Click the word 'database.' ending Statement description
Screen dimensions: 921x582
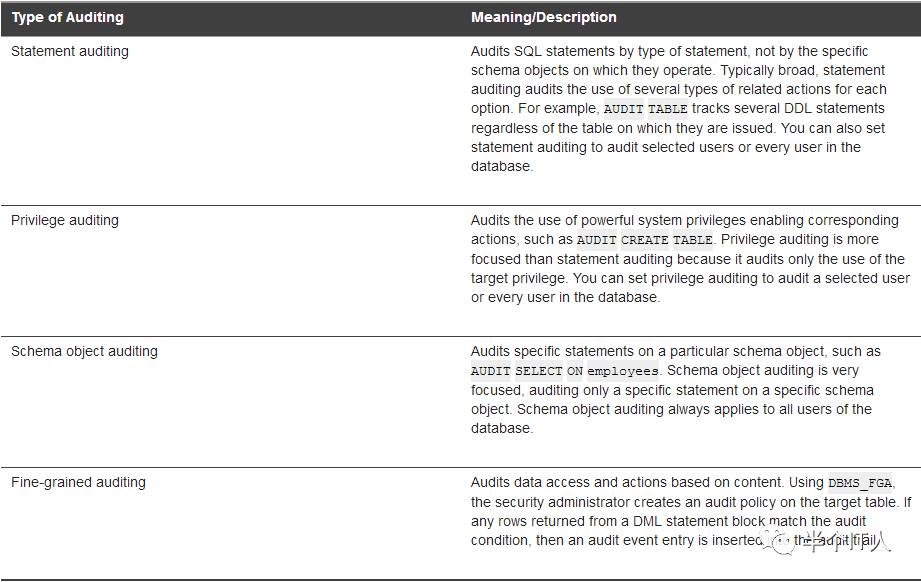pos(502,166)
